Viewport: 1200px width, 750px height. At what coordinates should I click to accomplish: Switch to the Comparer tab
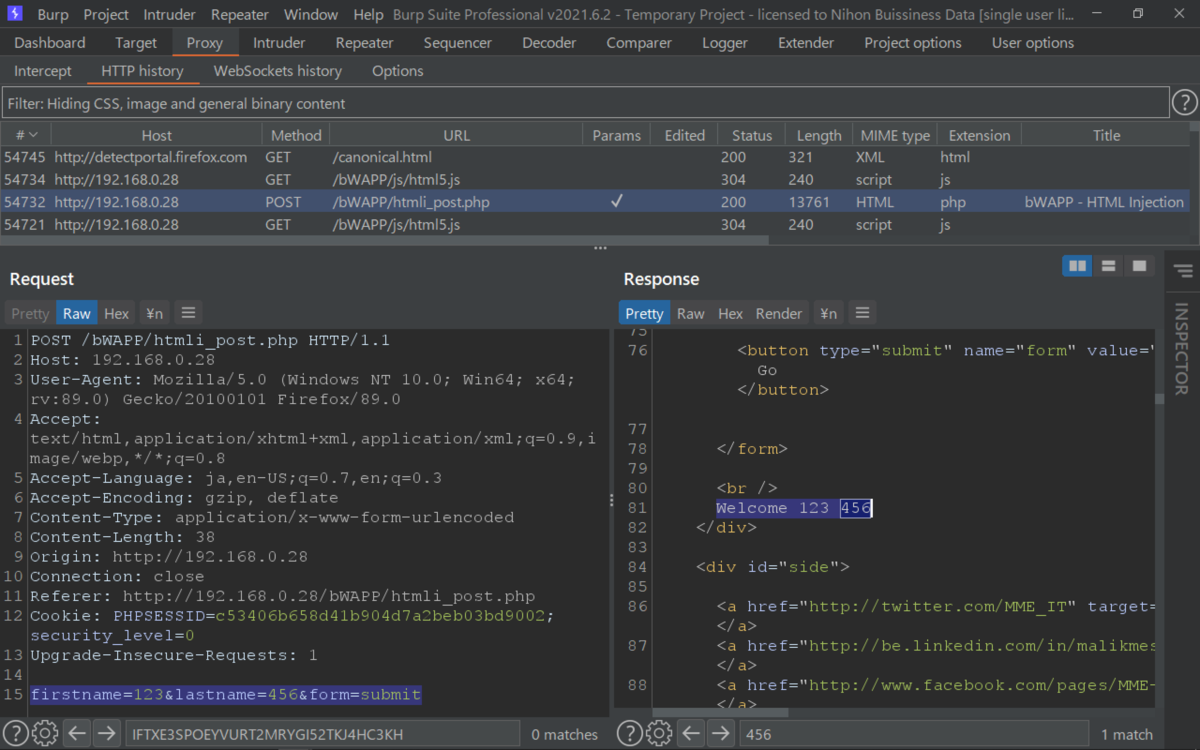639,43
